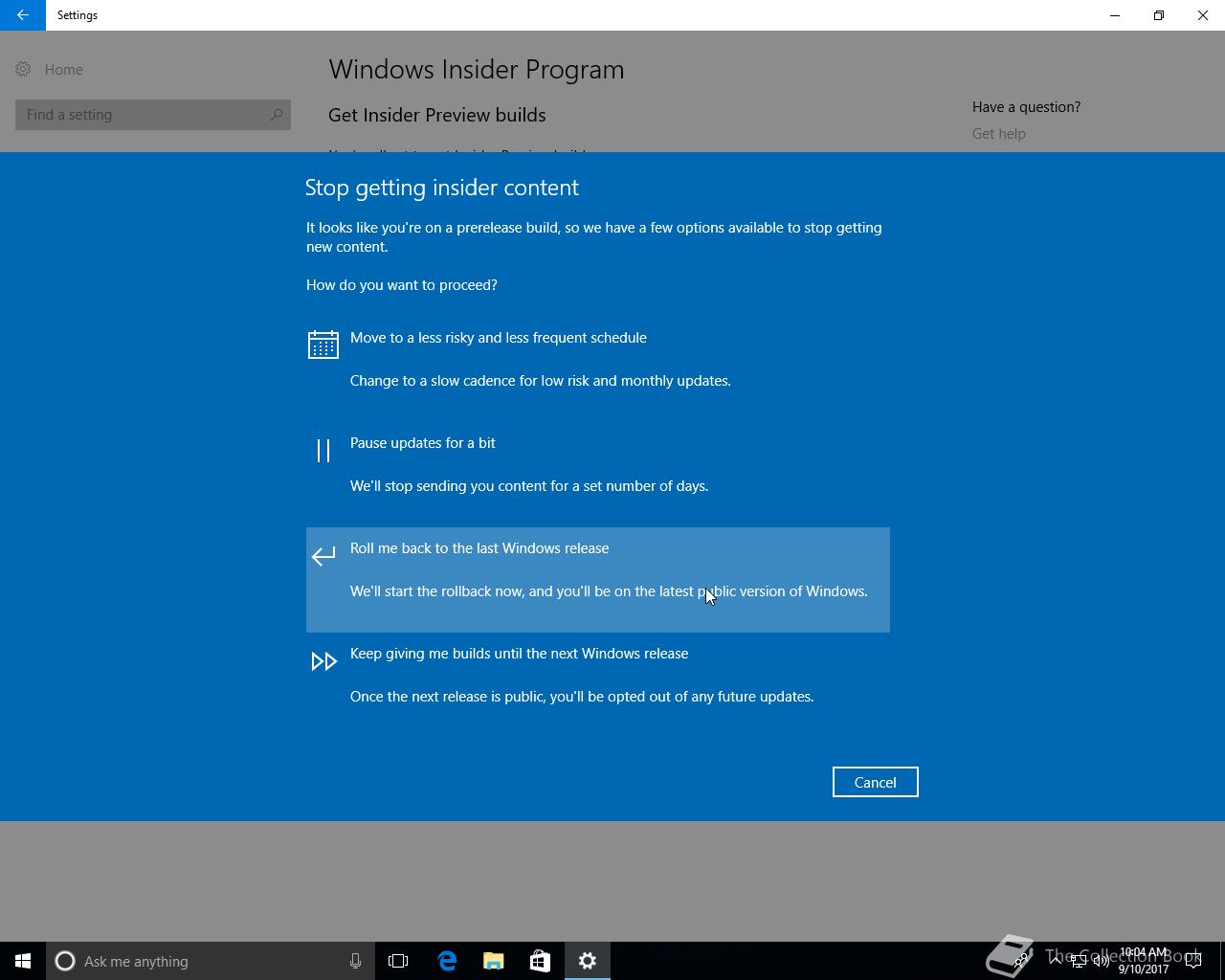The width and height of the screenshot is (1225, 980).
Task: Open the Get help link
Action: click(998, 134)
